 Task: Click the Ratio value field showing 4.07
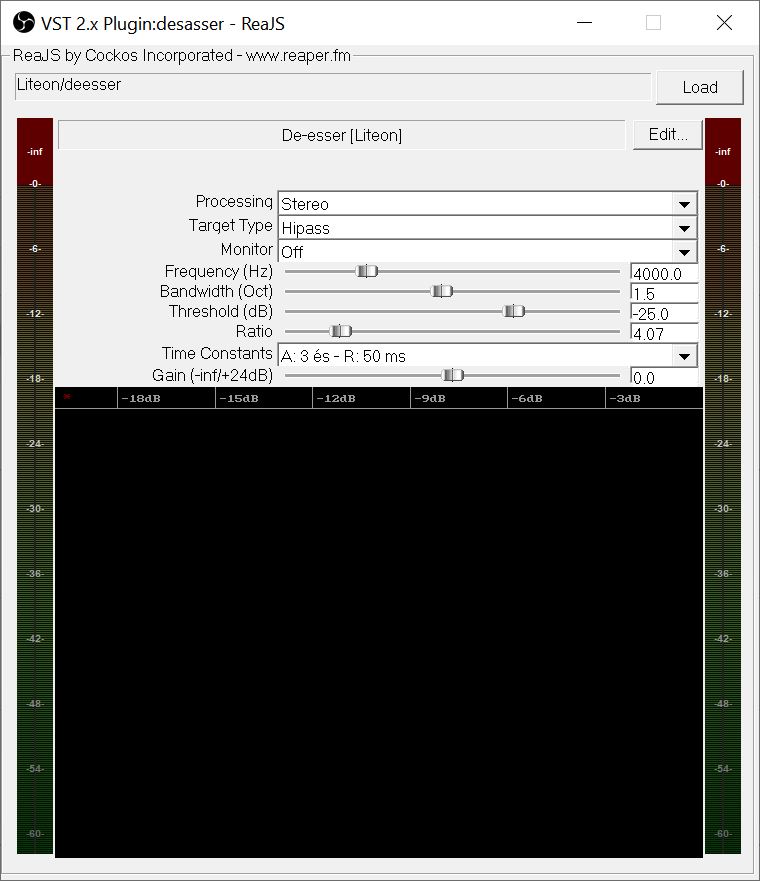663,334
